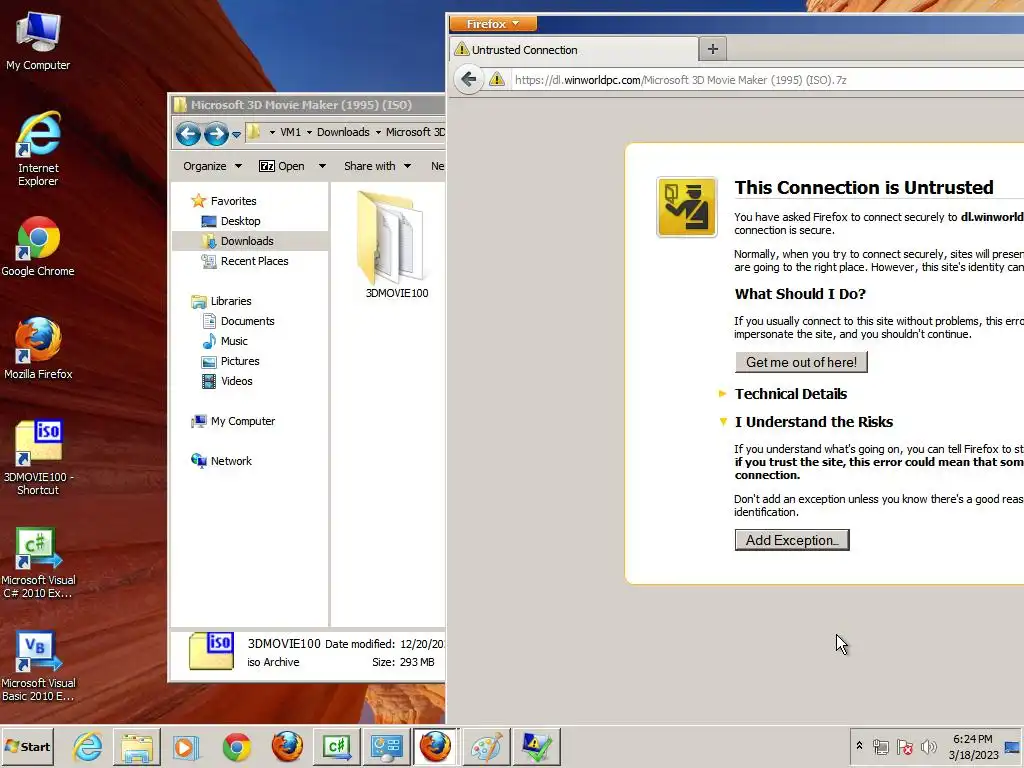
Task: Open My Computer desktop icon
Action: [38, 40]
